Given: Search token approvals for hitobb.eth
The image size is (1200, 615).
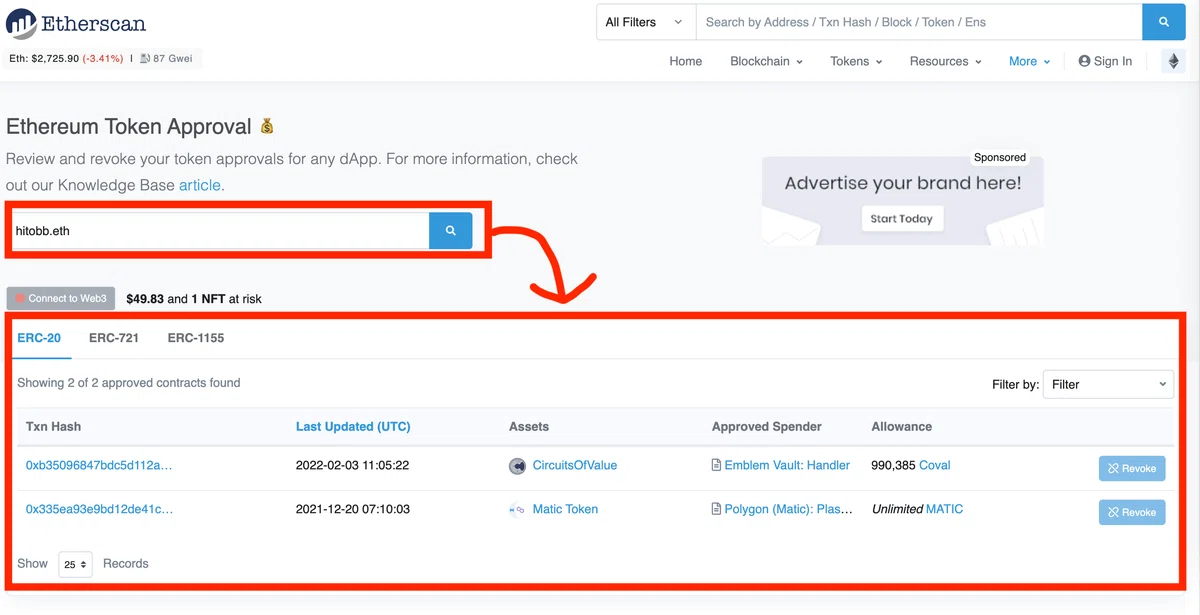Looking at the screenshot, I should tap(451, 230).
